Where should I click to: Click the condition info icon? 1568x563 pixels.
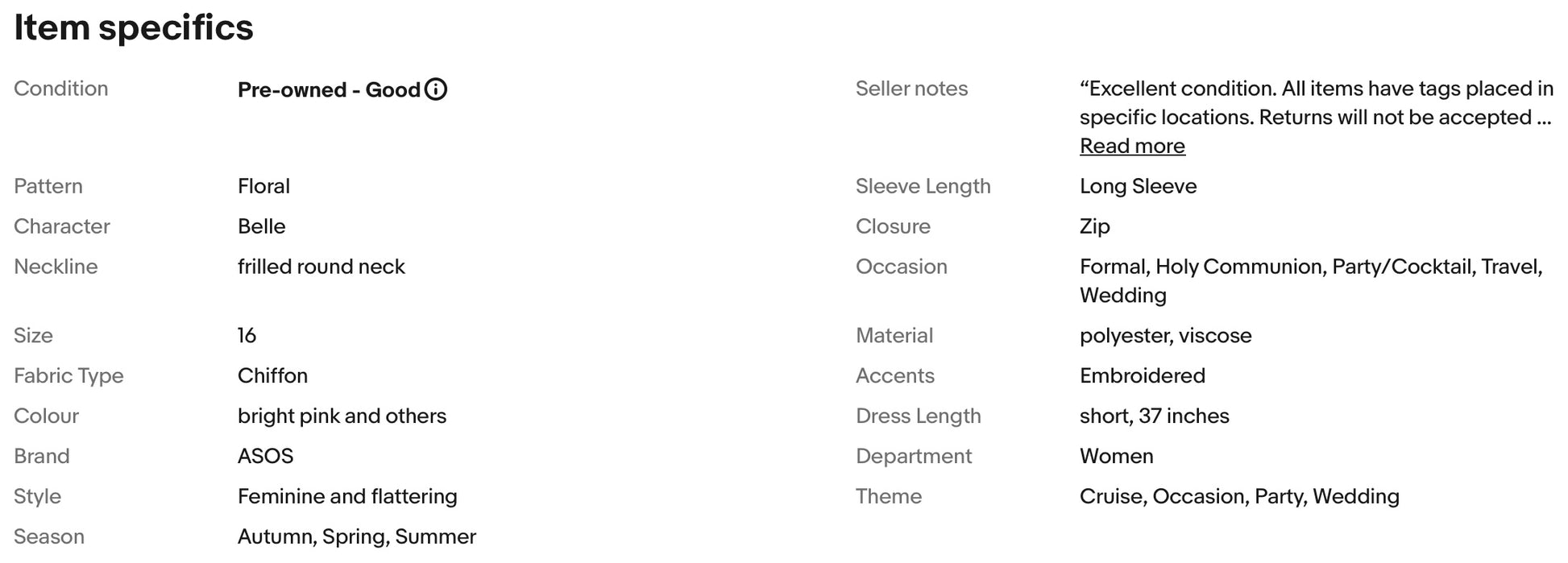click(x=436, y=89)
